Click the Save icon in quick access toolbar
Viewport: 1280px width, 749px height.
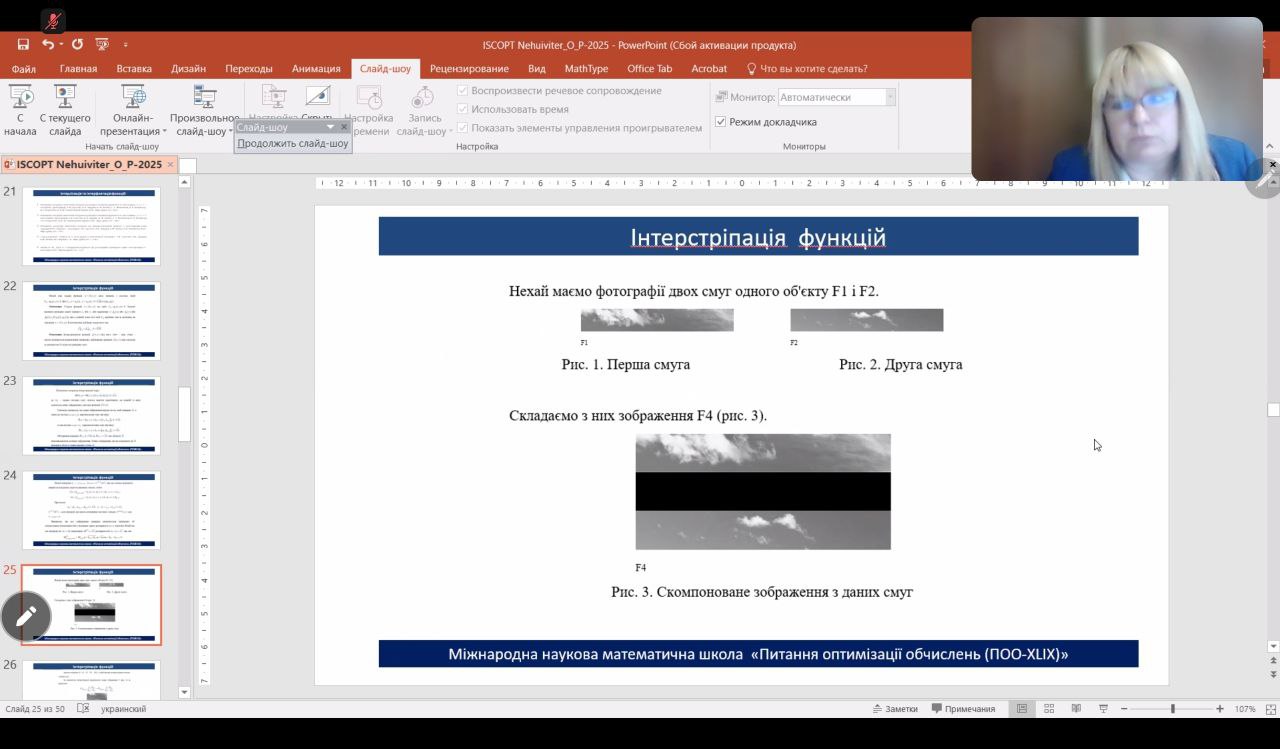23,45
